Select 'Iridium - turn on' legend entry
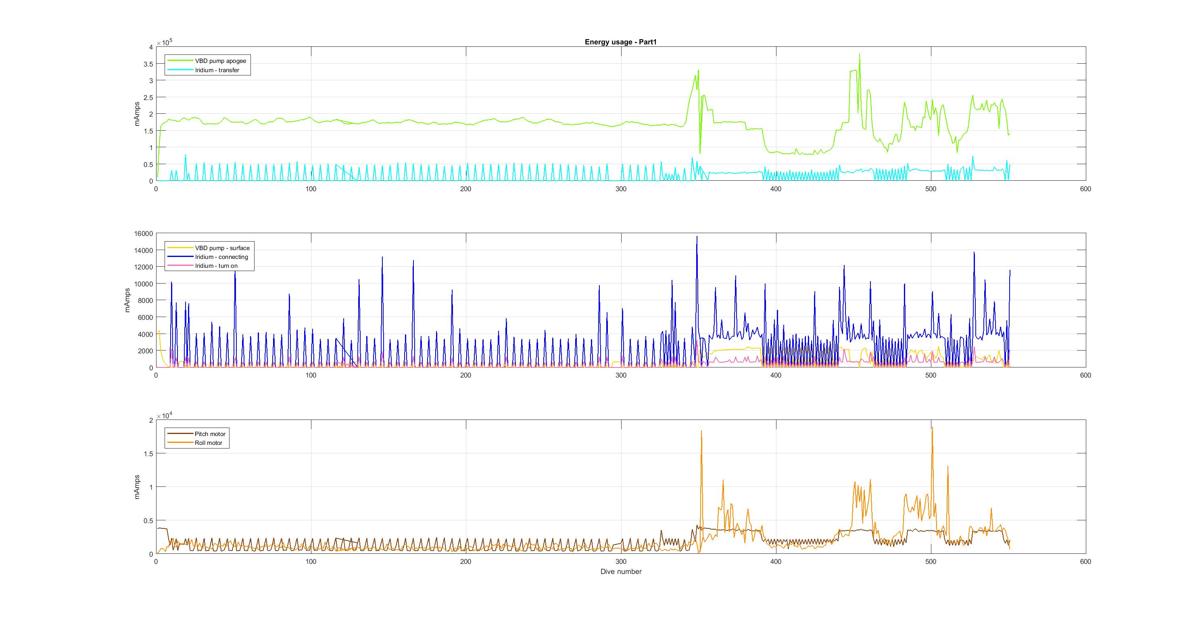The height and width of the screenshot is (622, 1200). (218, 267)
